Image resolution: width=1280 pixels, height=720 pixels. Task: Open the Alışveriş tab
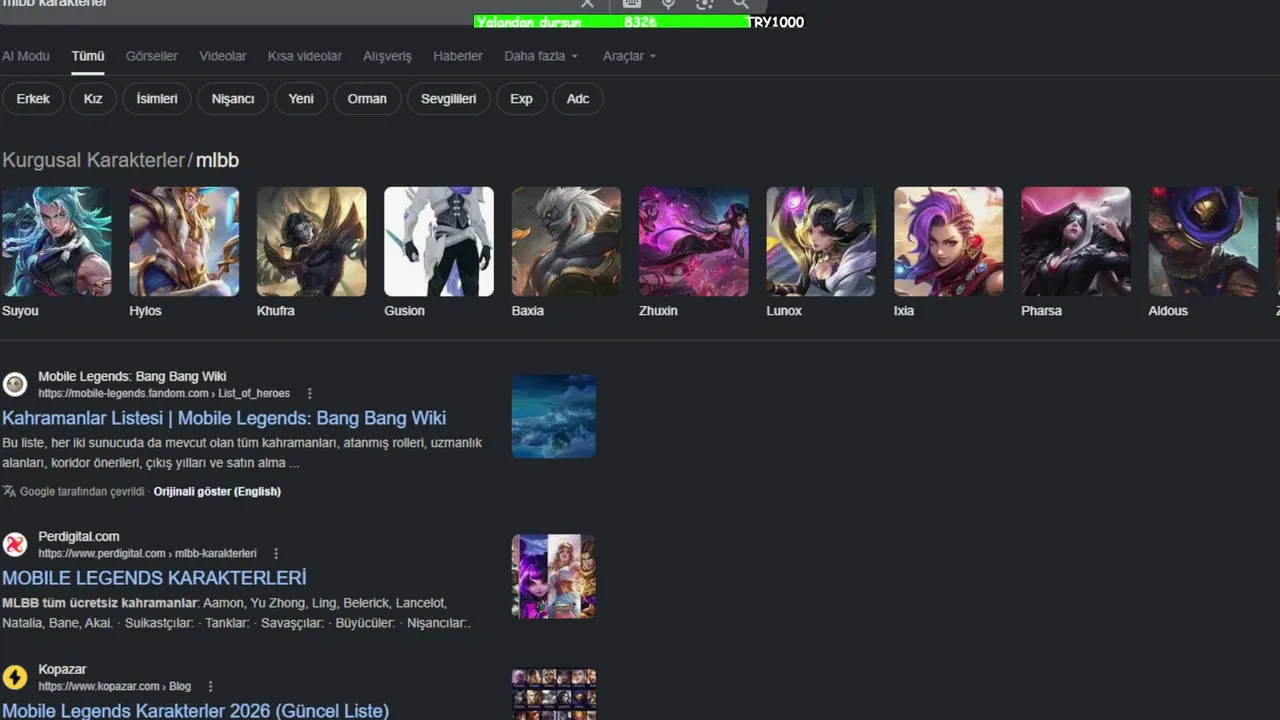point(387,56)
